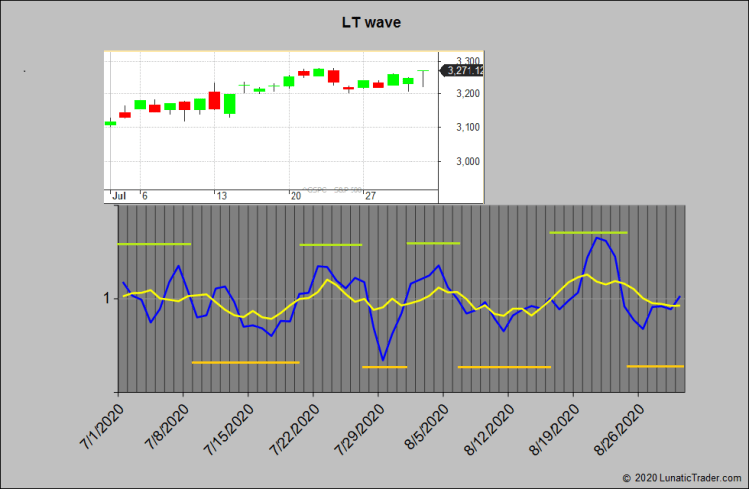Click the blue wave's lowest trough near 7/29

coord(382,359)
